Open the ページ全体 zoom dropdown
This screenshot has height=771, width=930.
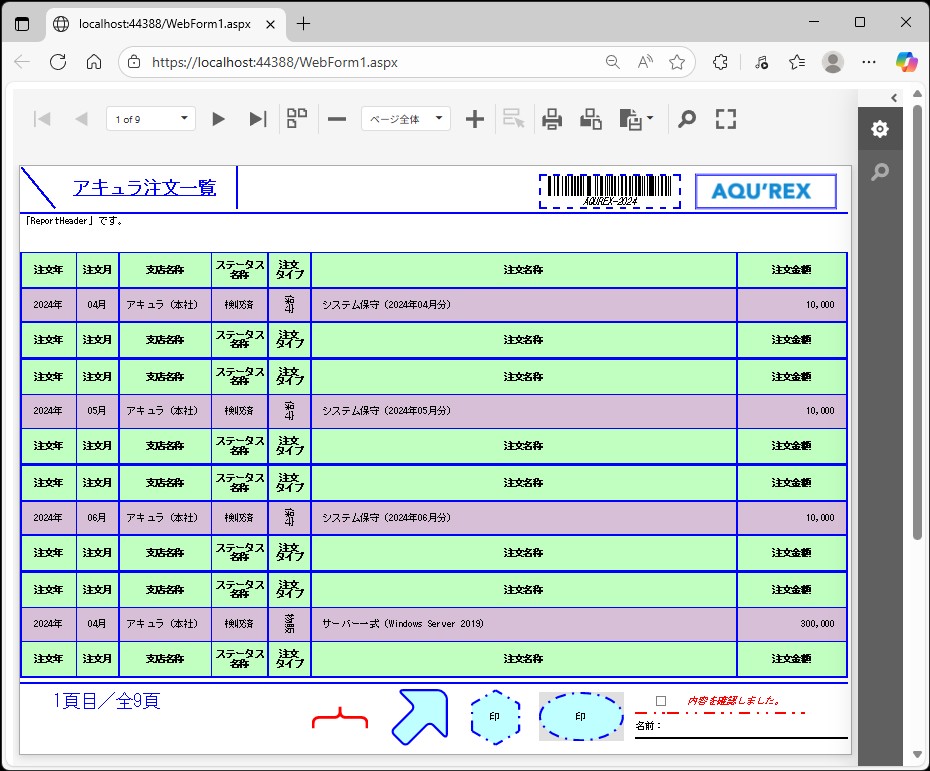click(x=405, y=119)
